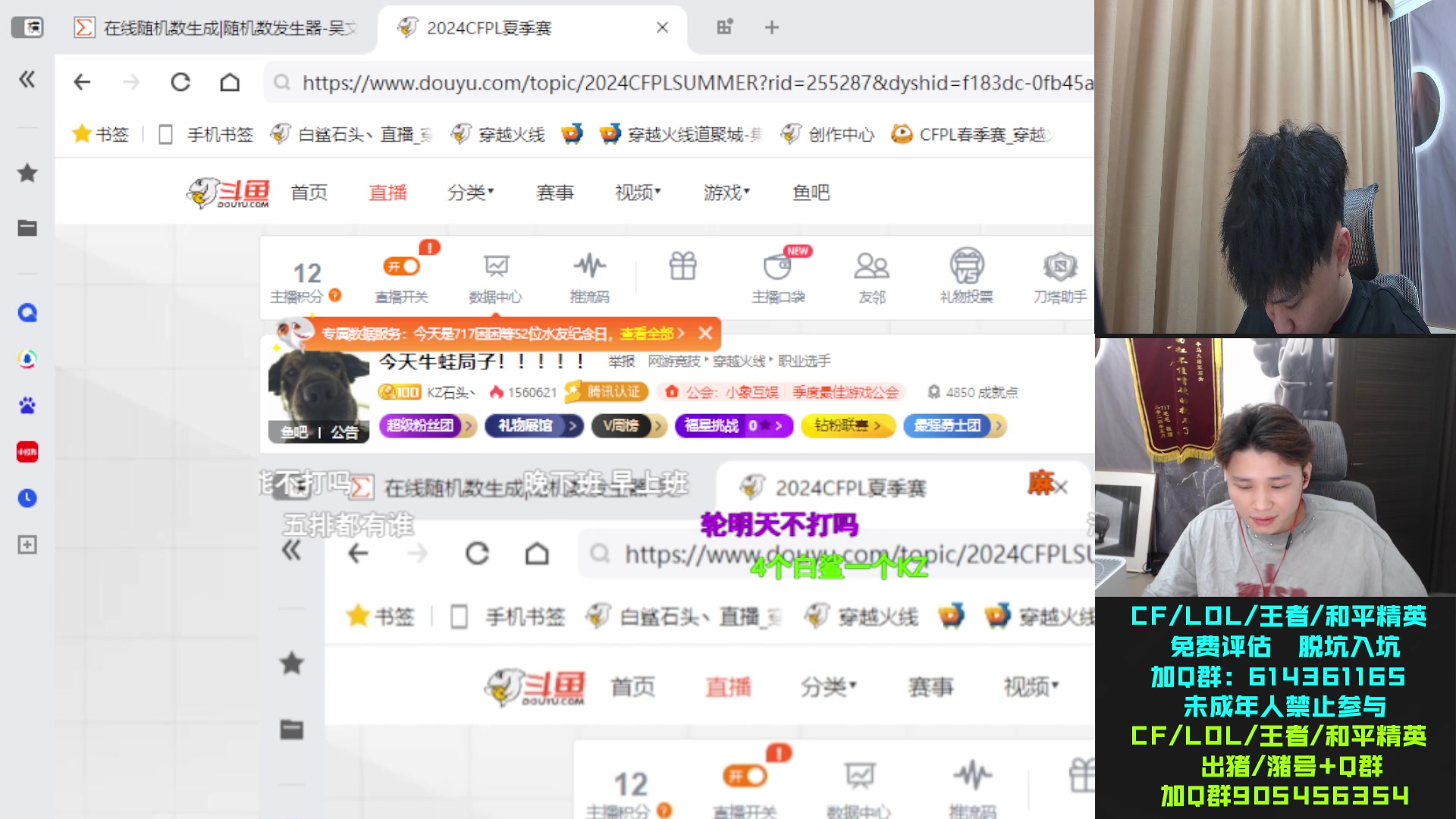Image resolution: width=1456 pixels, height=819 pixels.
Task: Open the red app icon in sidebar
Action: click(x=27, y=452)
